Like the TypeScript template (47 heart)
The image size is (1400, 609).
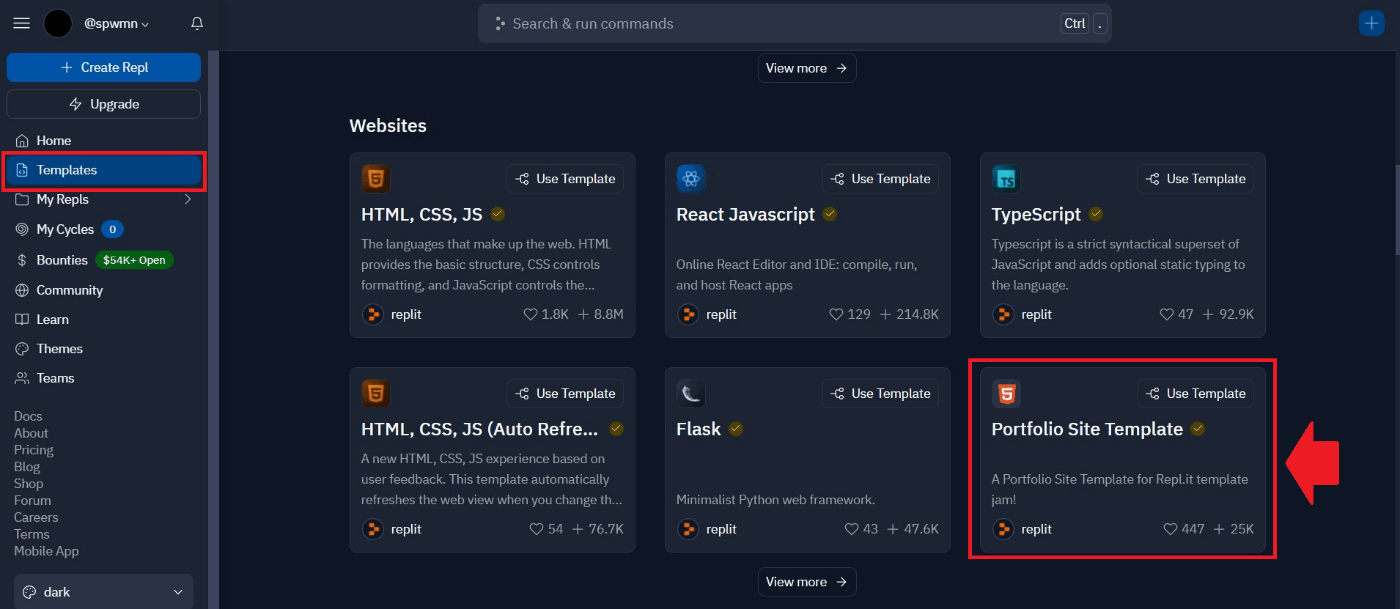[x=1166, y=314]
